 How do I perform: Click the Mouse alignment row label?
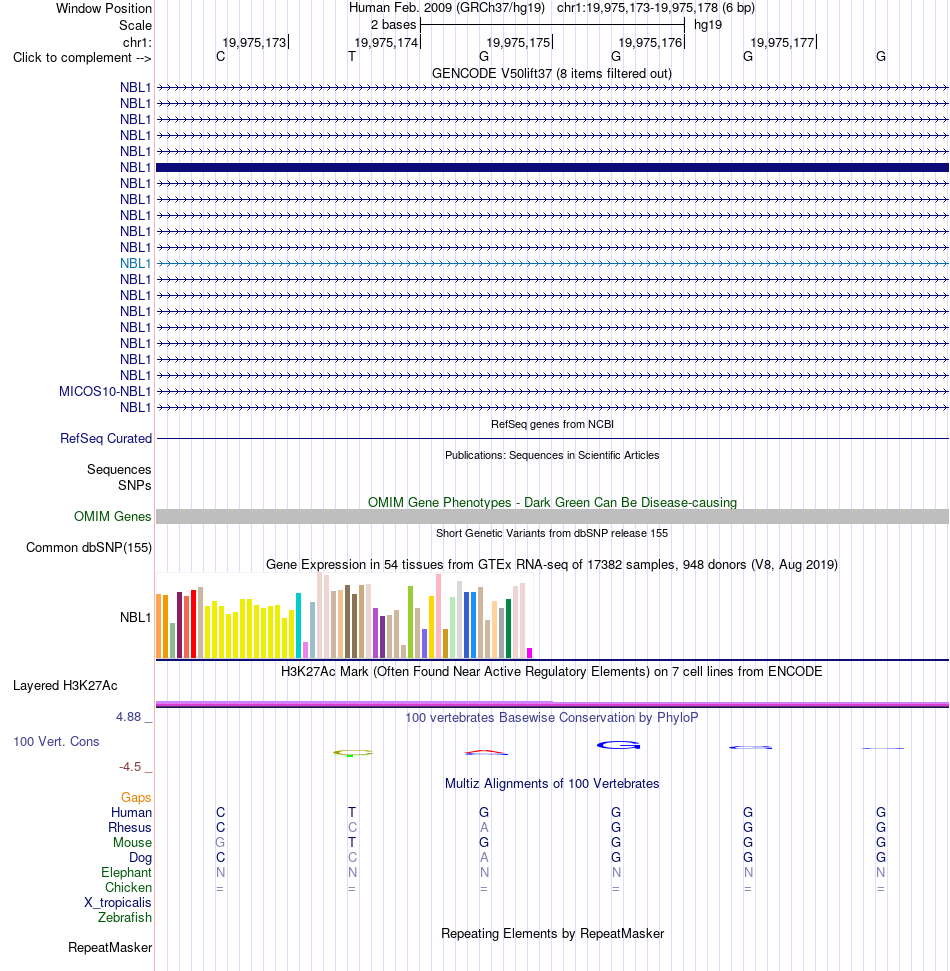click(x=132, y=842)
